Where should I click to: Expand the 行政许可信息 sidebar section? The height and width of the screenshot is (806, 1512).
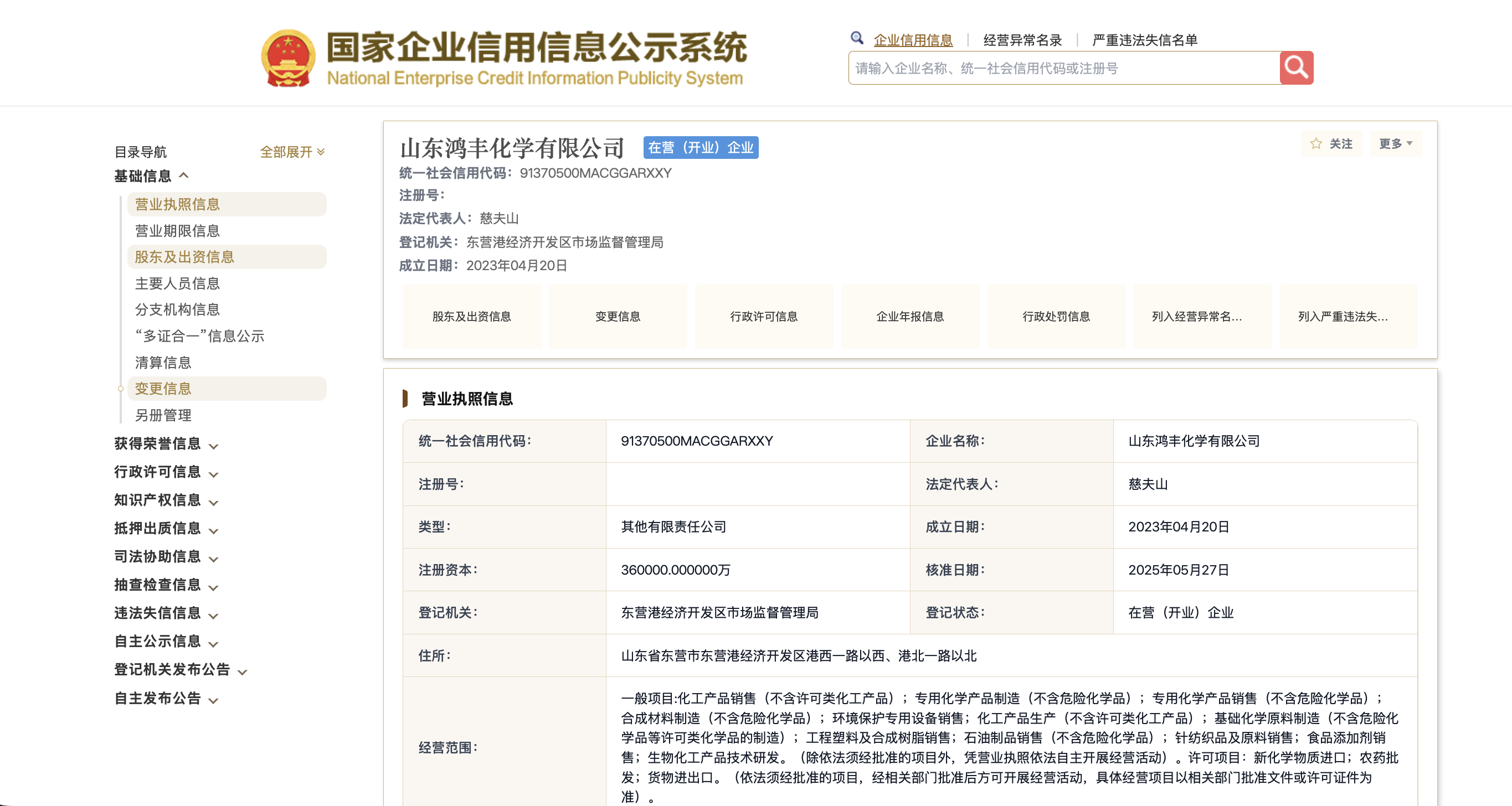pyautogui.click(x=166, y=472)
